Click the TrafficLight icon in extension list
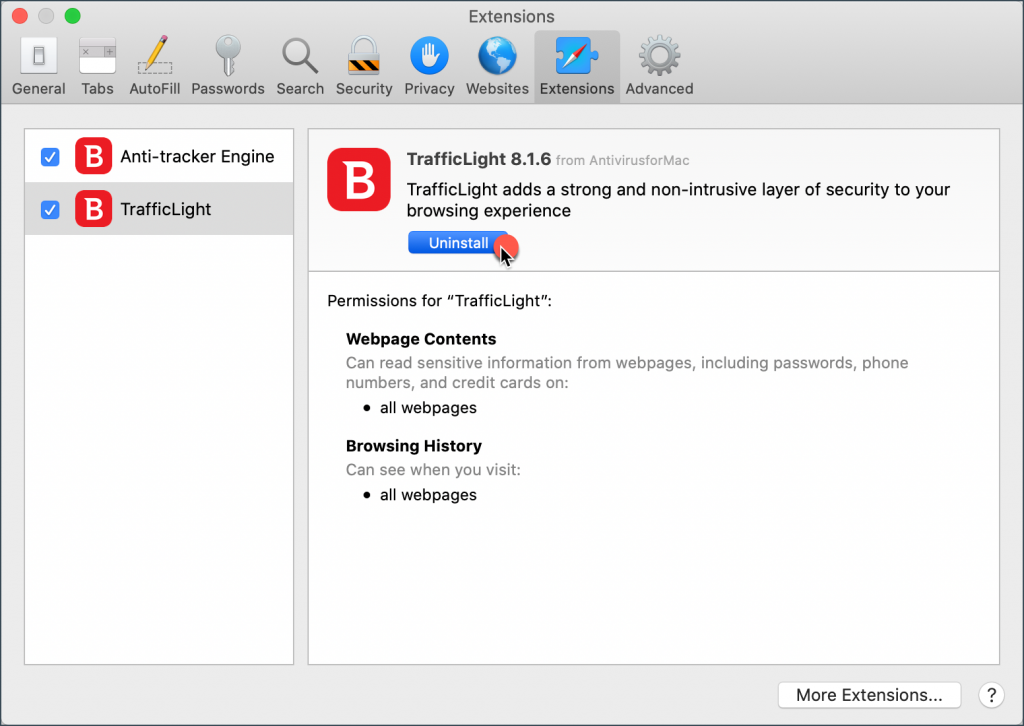This screenshot has width=1024, height=726. coord(93,209)
